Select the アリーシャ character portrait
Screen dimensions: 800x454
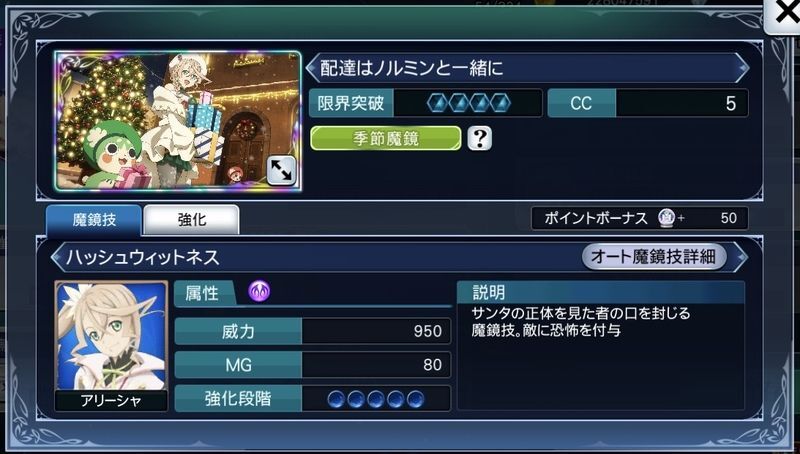coord(111,345)
